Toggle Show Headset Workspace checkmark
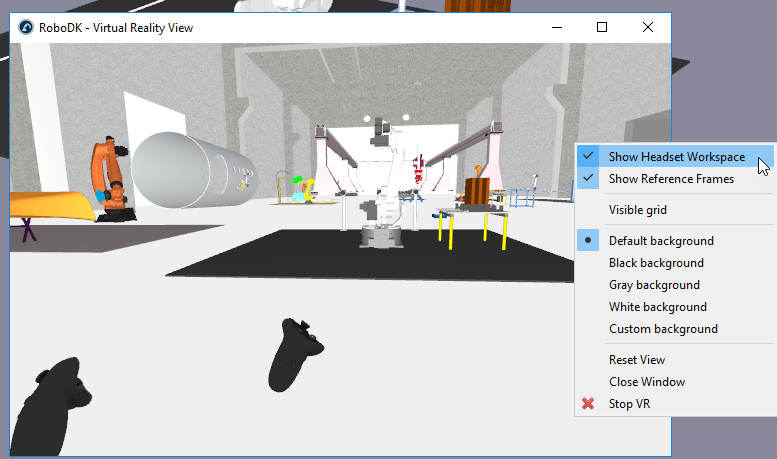The width and height of the screenshot is (777, 459). [x=676, y=157]
